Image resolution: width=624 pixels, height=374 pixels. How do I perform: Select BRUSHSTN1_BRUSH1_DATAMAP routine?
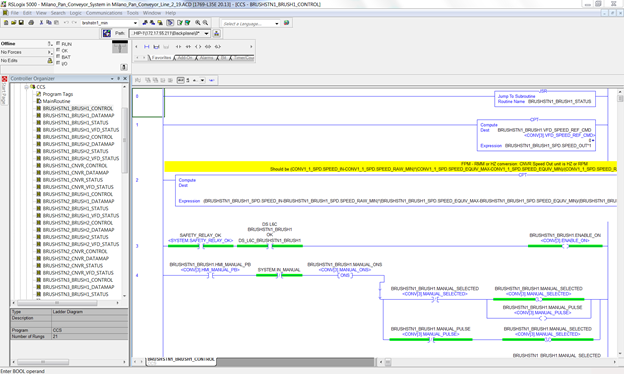(78, 116)
